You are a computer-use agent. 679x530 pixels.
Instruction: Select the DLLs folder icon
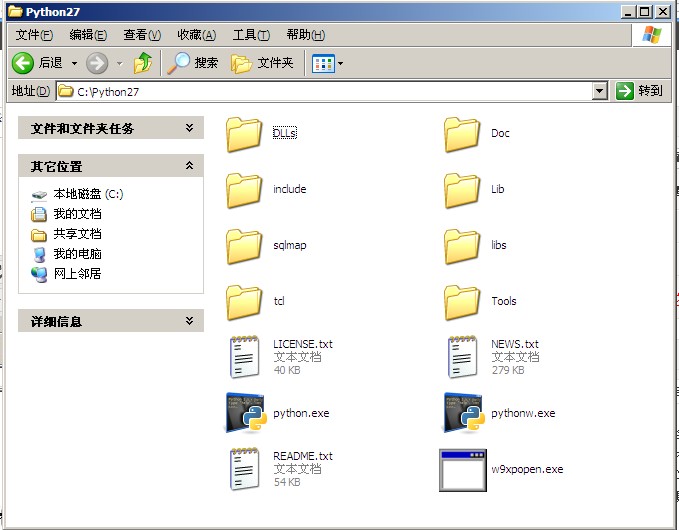pos(244,134)
